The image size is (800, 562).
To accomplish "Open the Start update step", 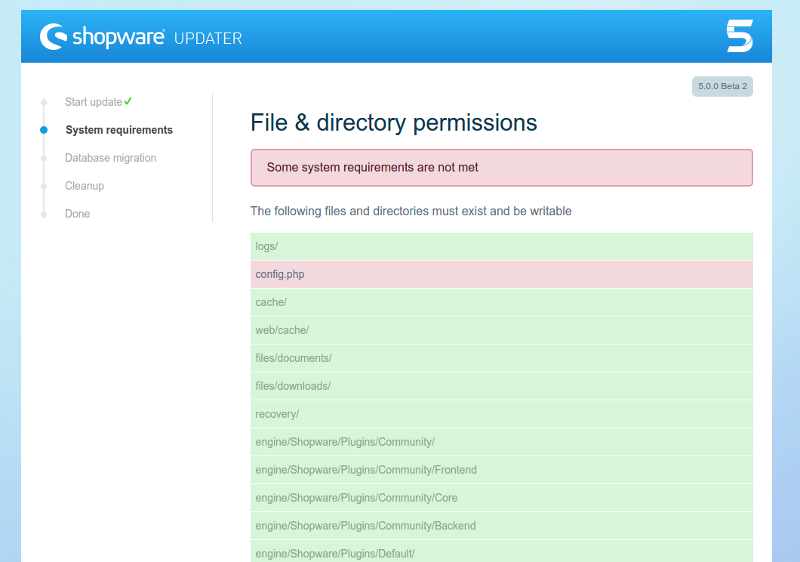I will coord(93,102).
